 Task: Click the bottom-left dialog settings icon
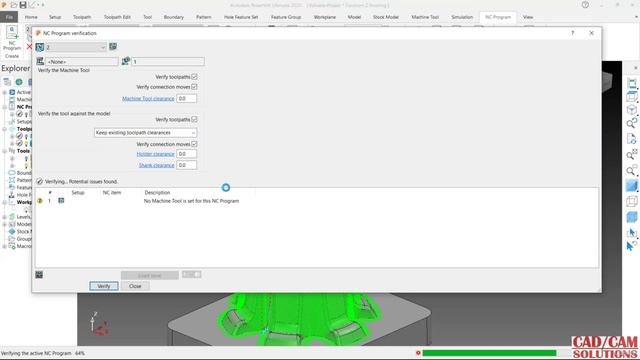click(x=39, y=275)
